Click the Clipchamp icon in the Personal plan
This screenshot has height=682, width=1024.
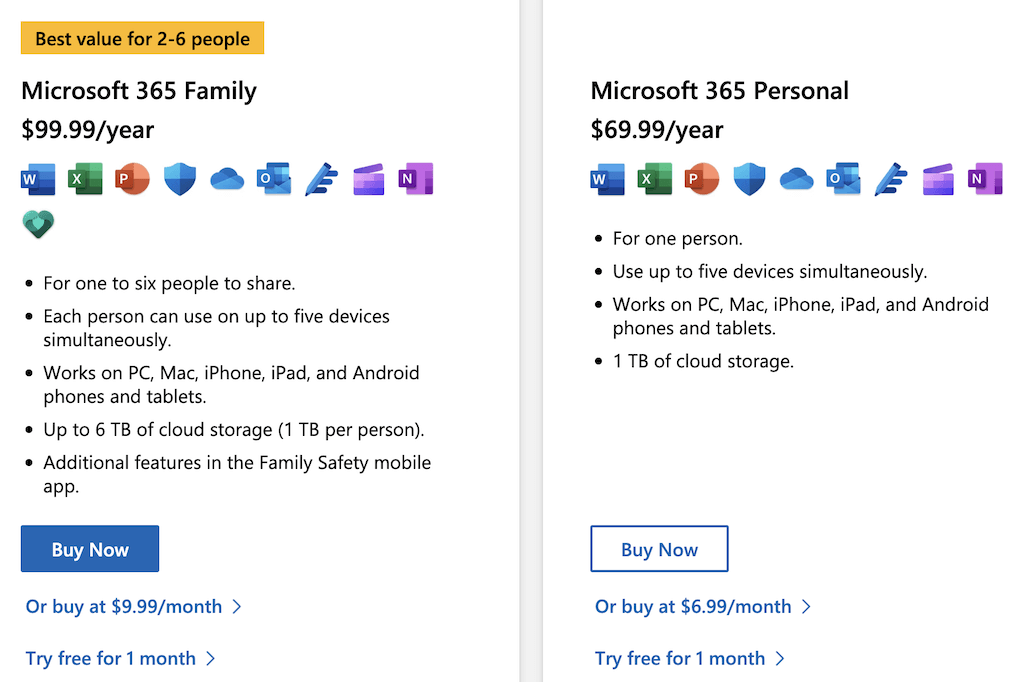coord(938,179)
